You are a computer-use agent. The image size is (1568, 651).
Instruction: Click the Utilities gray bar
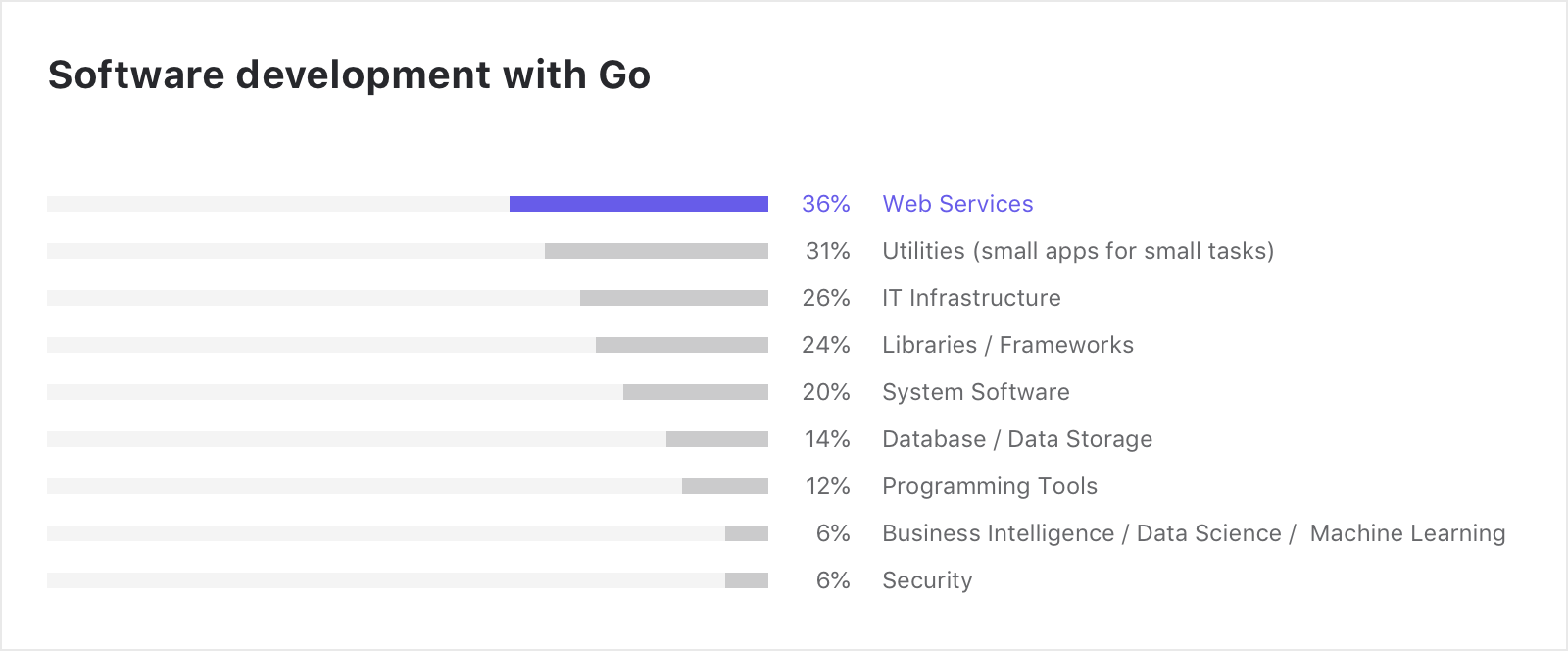[657, 251]
